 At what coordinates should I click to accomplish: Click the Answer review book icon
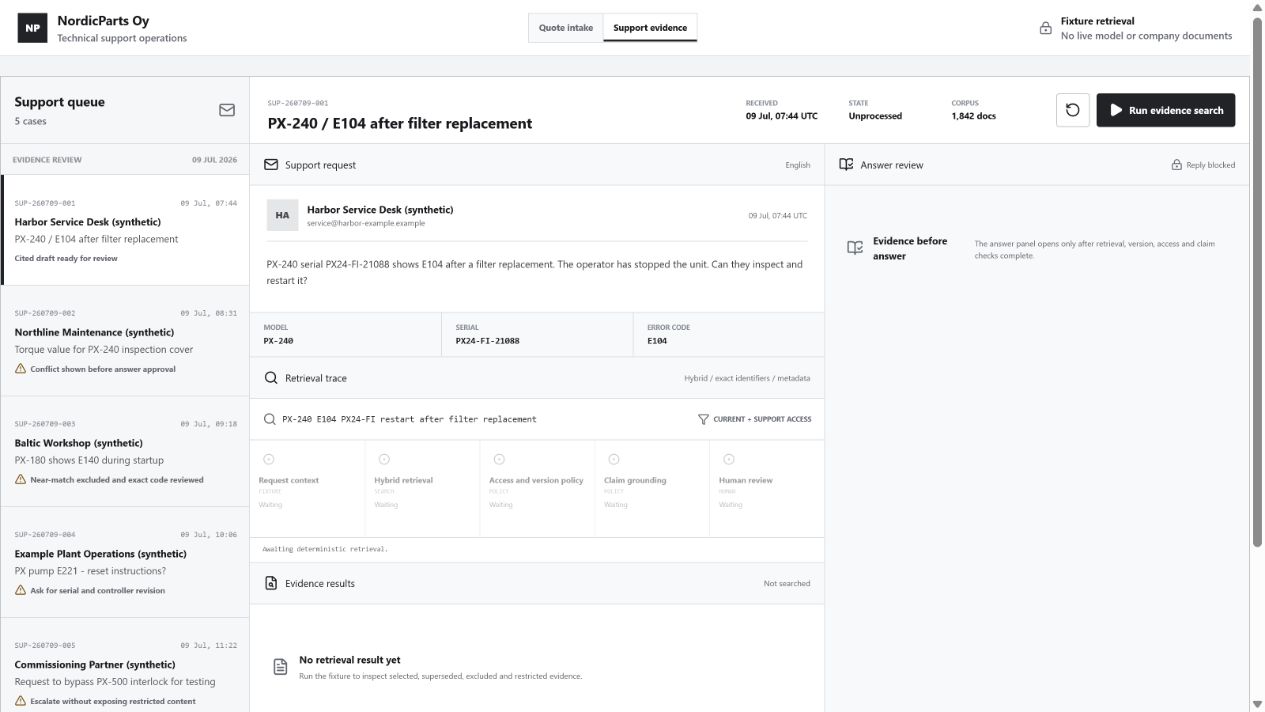846,165
